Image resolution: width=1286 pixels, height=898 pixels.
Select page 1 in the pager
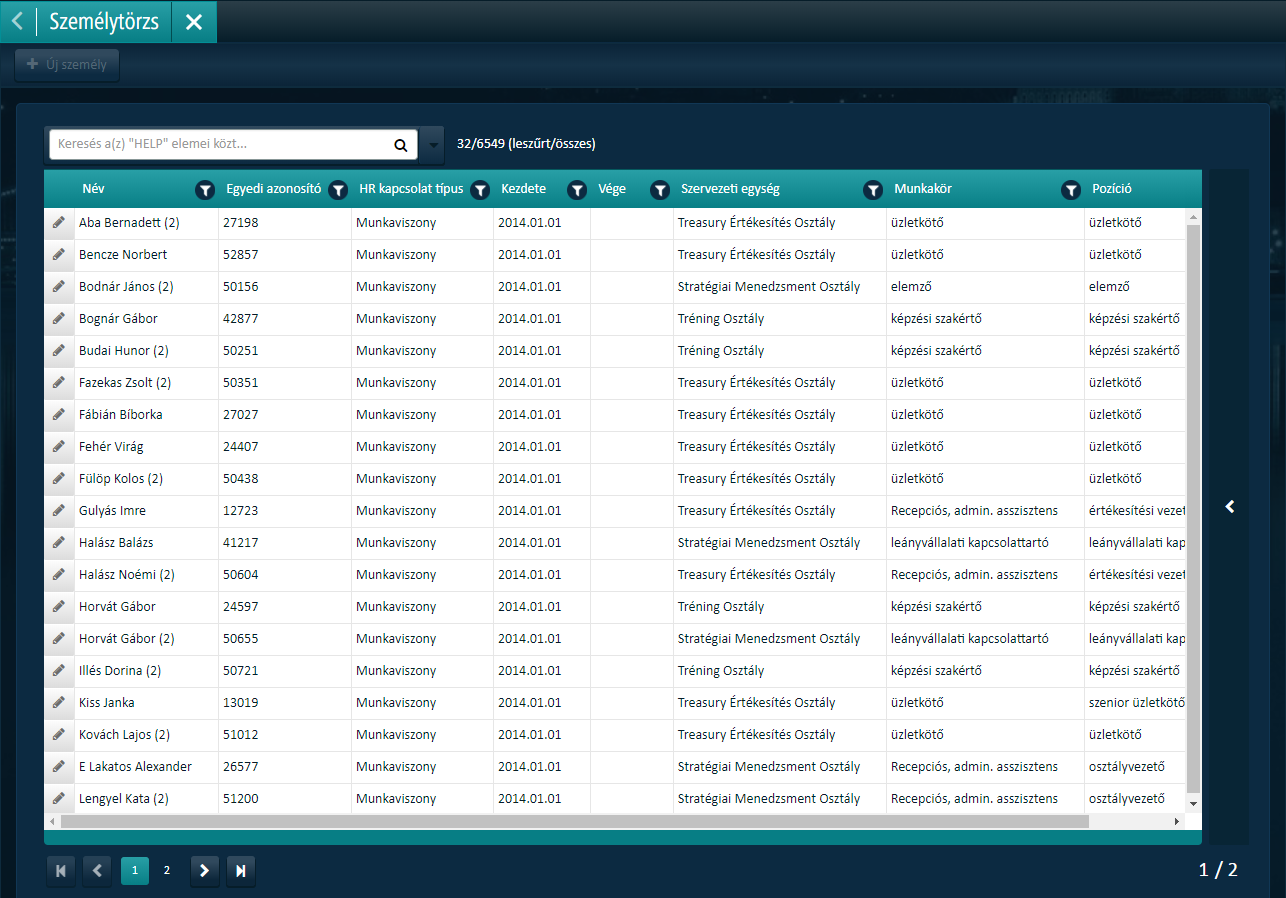(135, 871)
